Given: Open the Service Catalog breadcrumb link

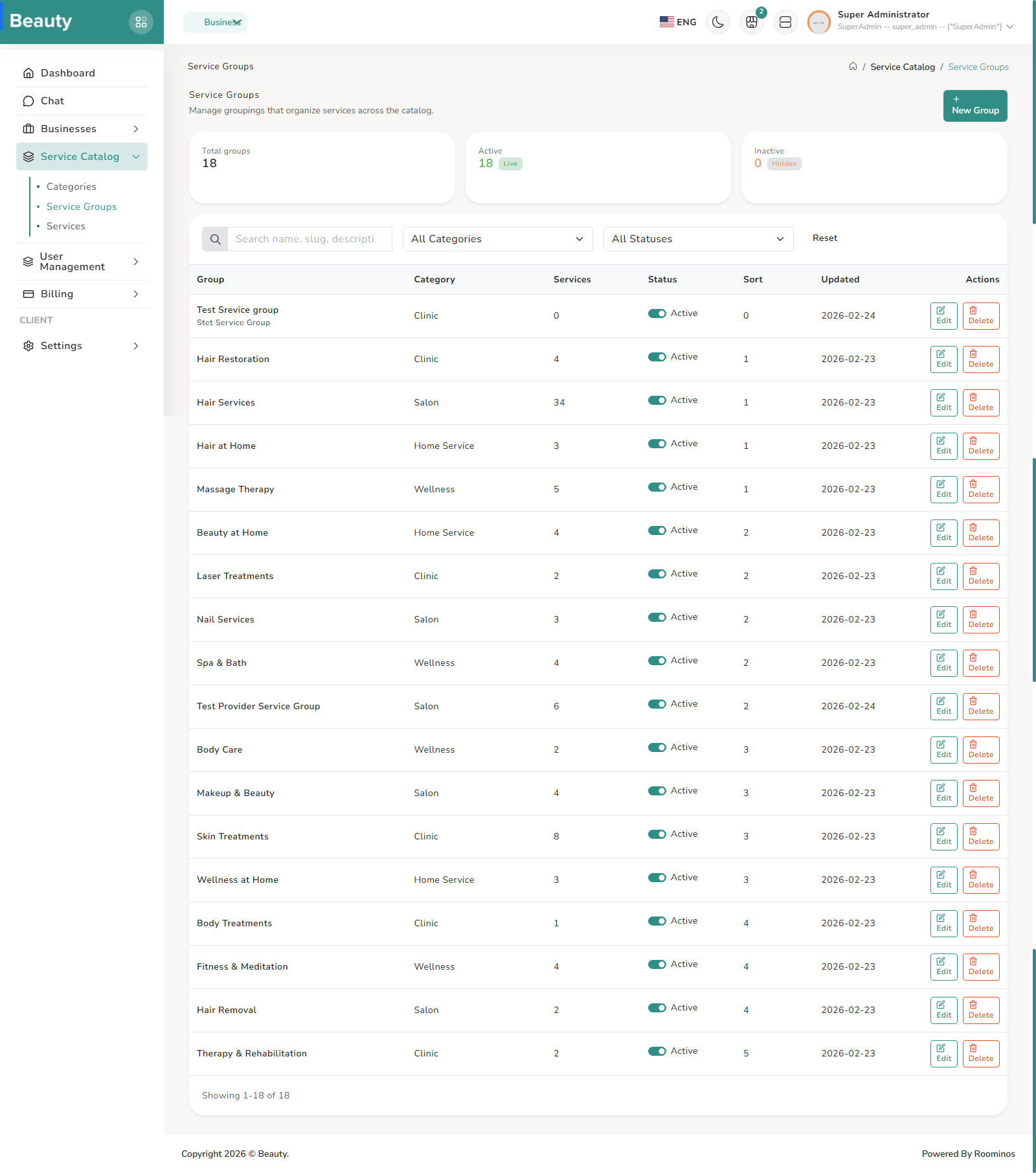Looking at the screenshot, I should (902, 67).
